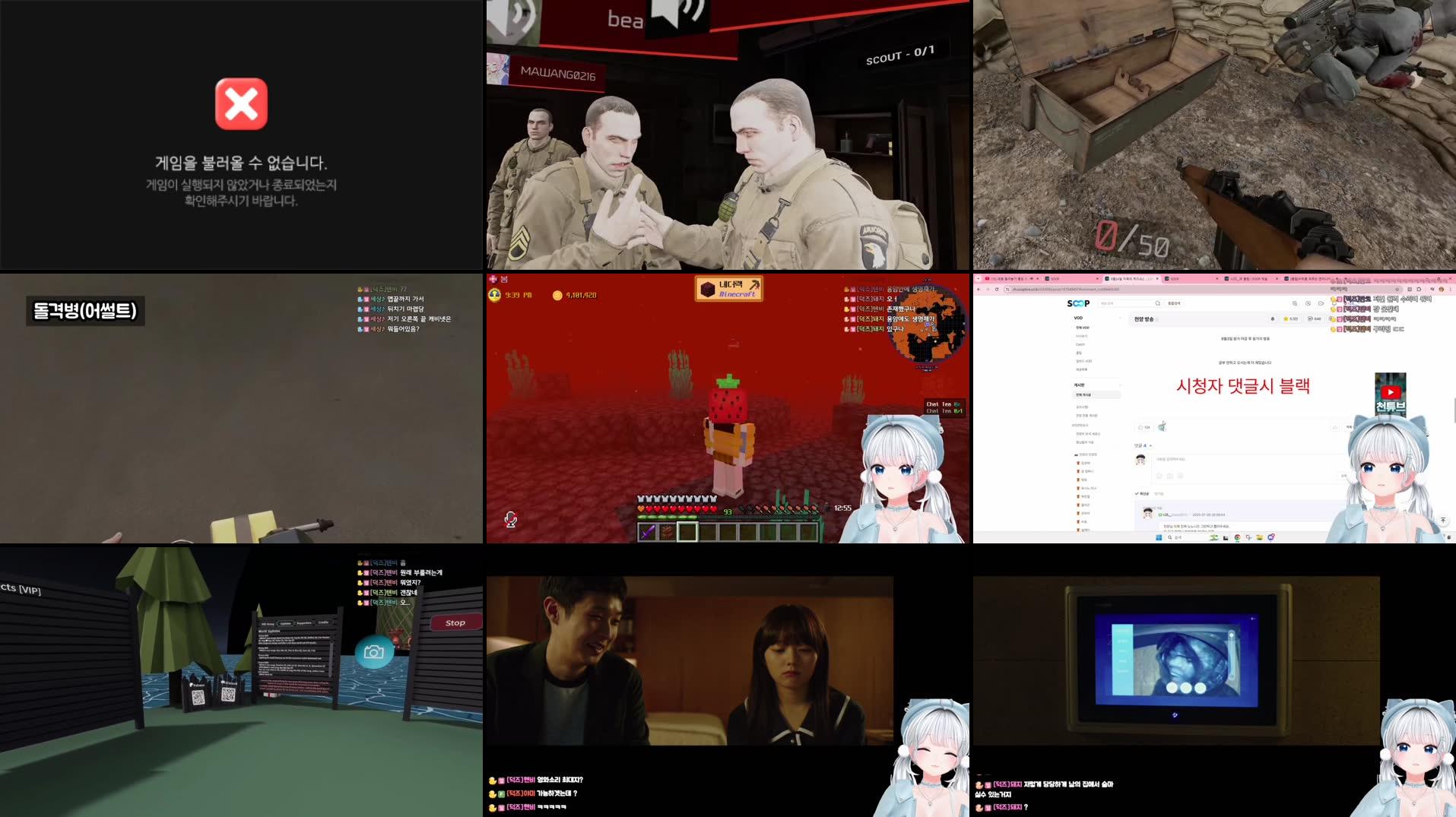
Task: Open the Chrome three-dot menu
Action: (x=1451, y=289)
